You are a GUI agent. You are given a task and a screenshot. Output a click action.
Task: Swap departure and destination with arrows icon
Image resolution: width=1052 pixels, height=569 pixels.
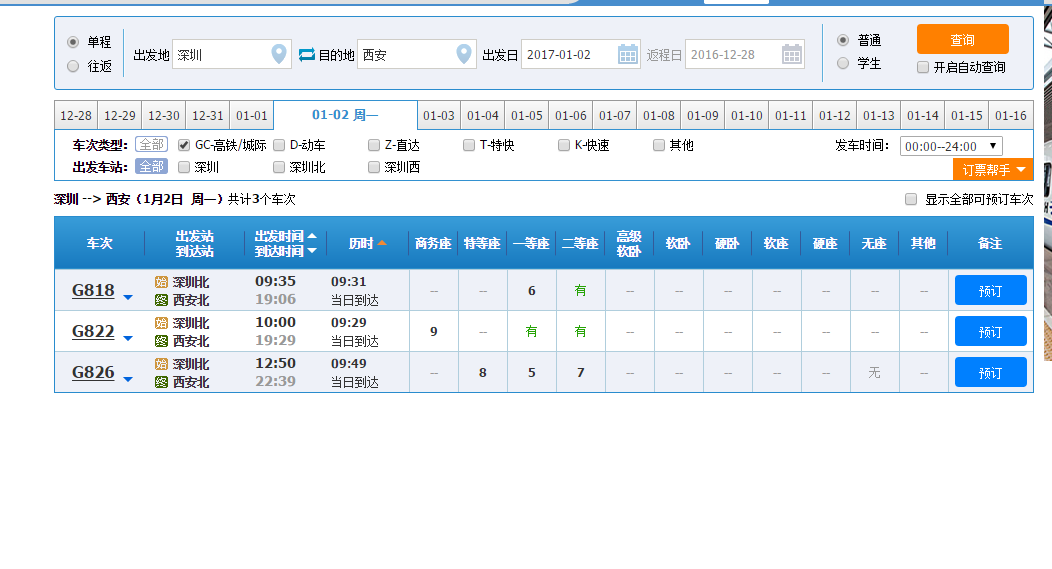[x=307, y=54]
